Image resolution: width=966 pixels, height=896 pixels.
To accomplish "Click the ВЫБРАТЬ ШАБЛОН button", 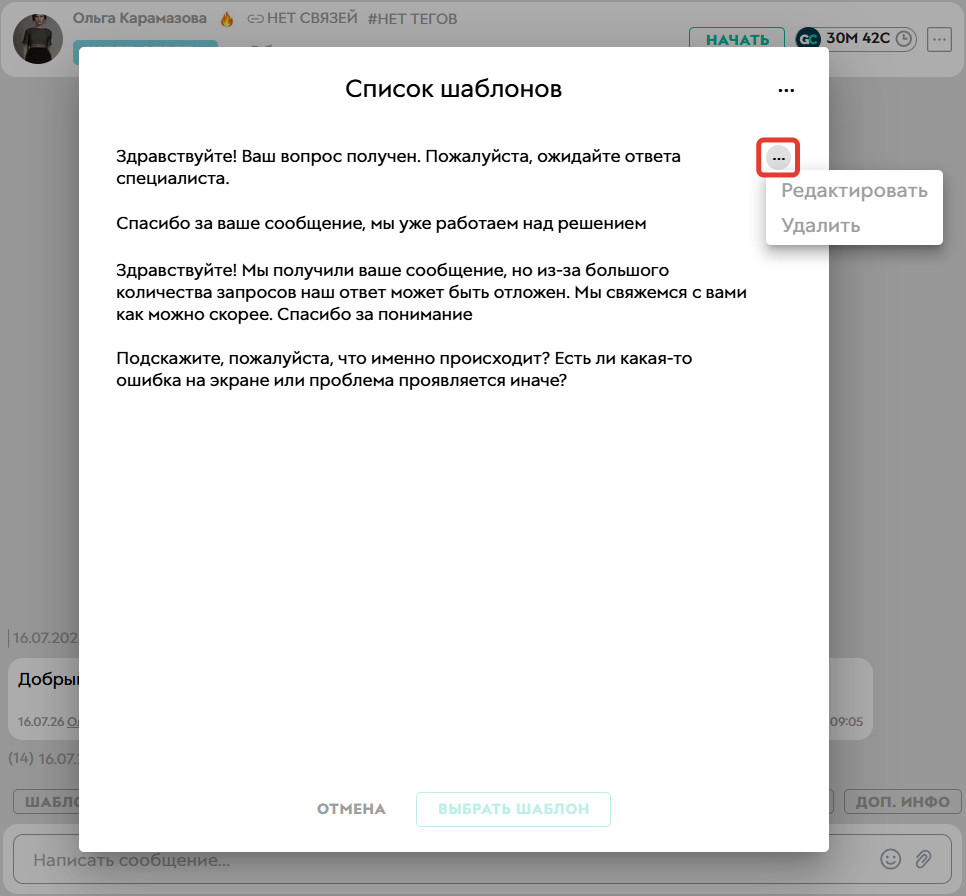I will click(513, 809).
